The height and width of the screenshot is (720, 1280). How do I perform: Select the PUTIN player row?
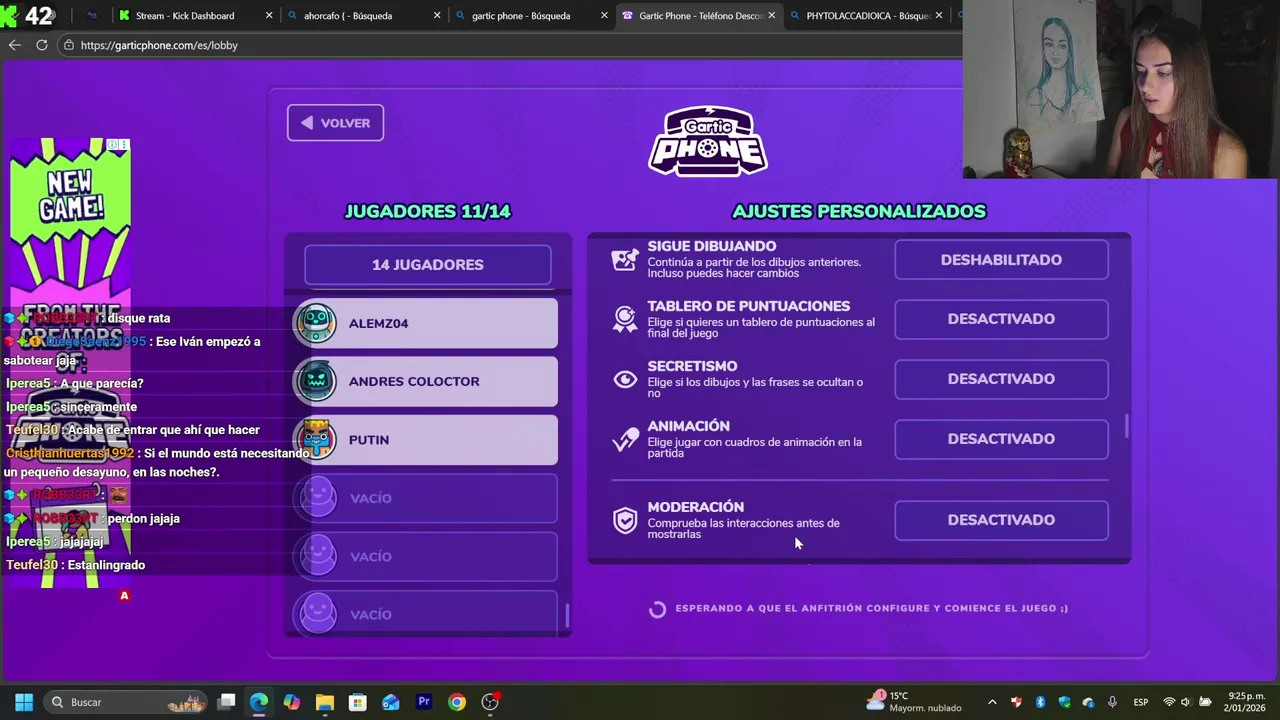pyautogui.click(x=426, y=440)
